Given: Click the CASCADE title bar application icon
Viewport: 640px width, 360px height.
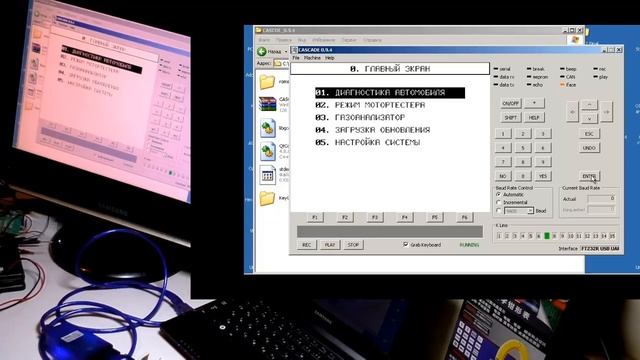Looking at the screenshot, I should tap(294, 50).
